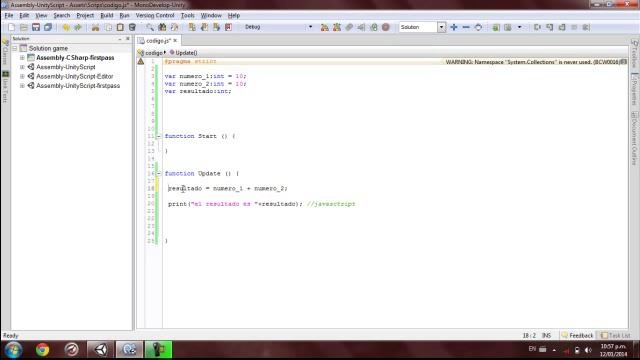
Task: Open the Run menu
Action: (x=124, y=16)
